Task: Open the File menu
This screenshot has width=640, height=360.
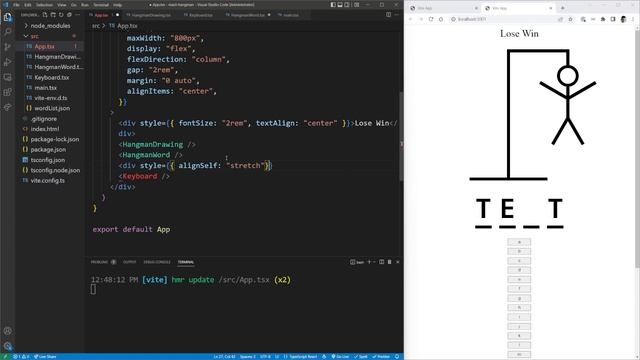Action: [x=16, y=5]
